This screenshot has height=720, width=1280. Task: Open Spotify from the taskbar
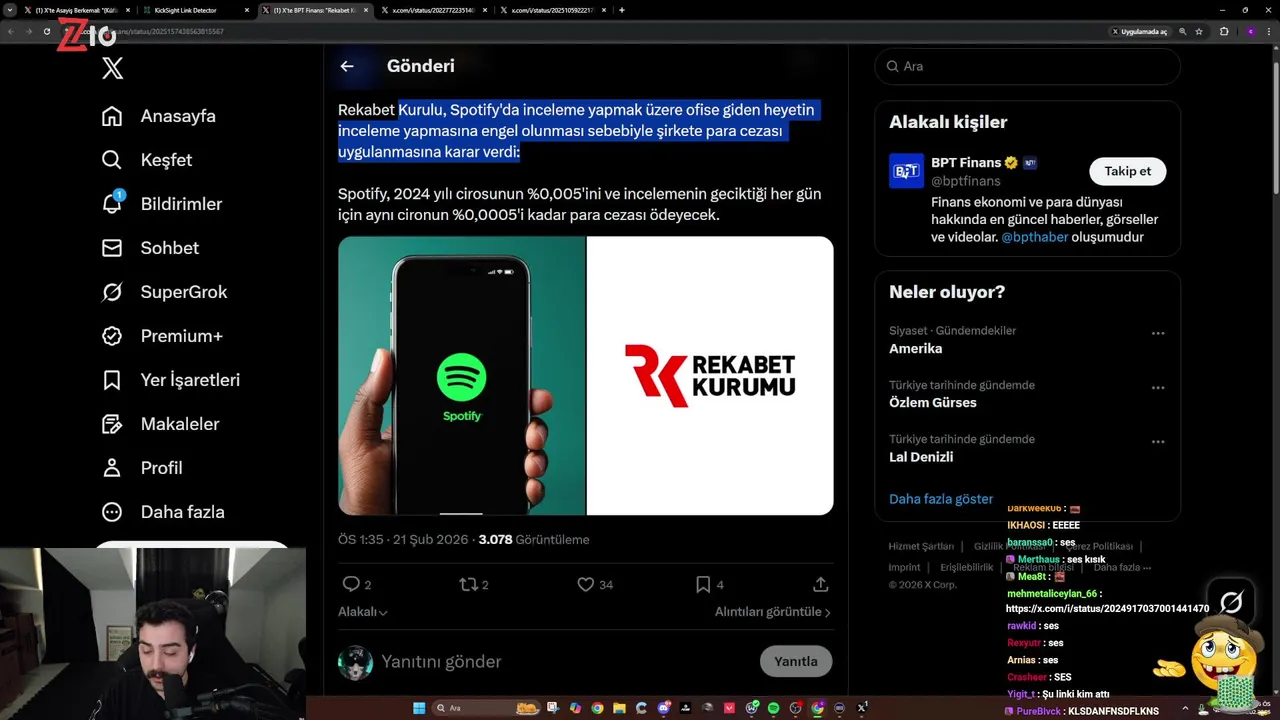(x=773, y=708)
